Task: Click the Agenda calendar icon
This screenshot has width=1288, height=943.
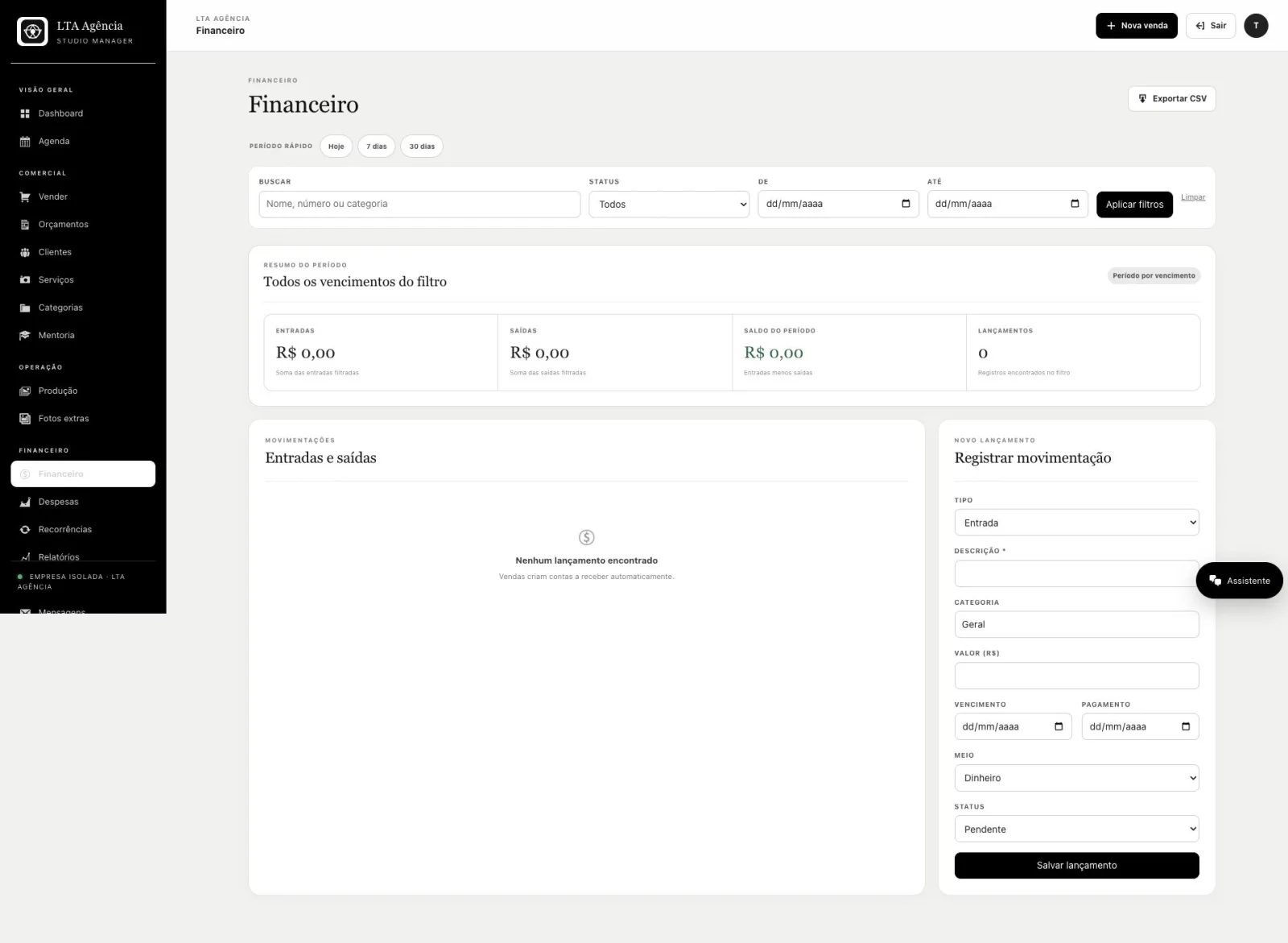Action: pos(25,142)
